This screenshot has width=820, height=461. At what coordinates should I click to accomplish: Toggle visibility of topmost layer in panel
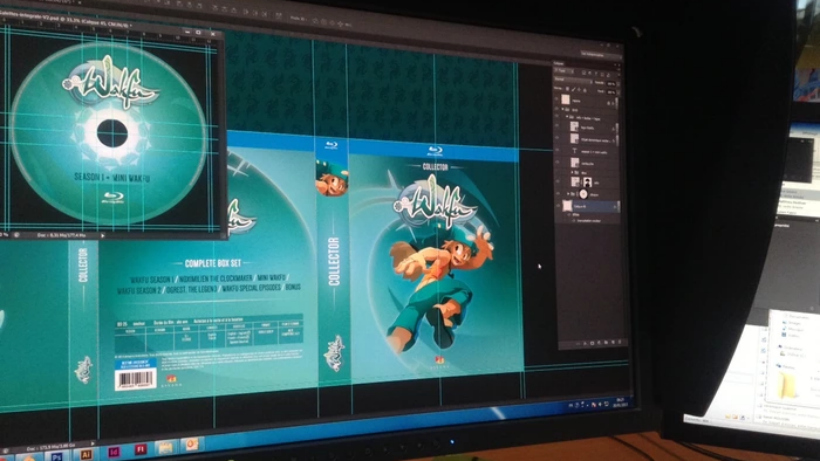click(x=557, y=99)
